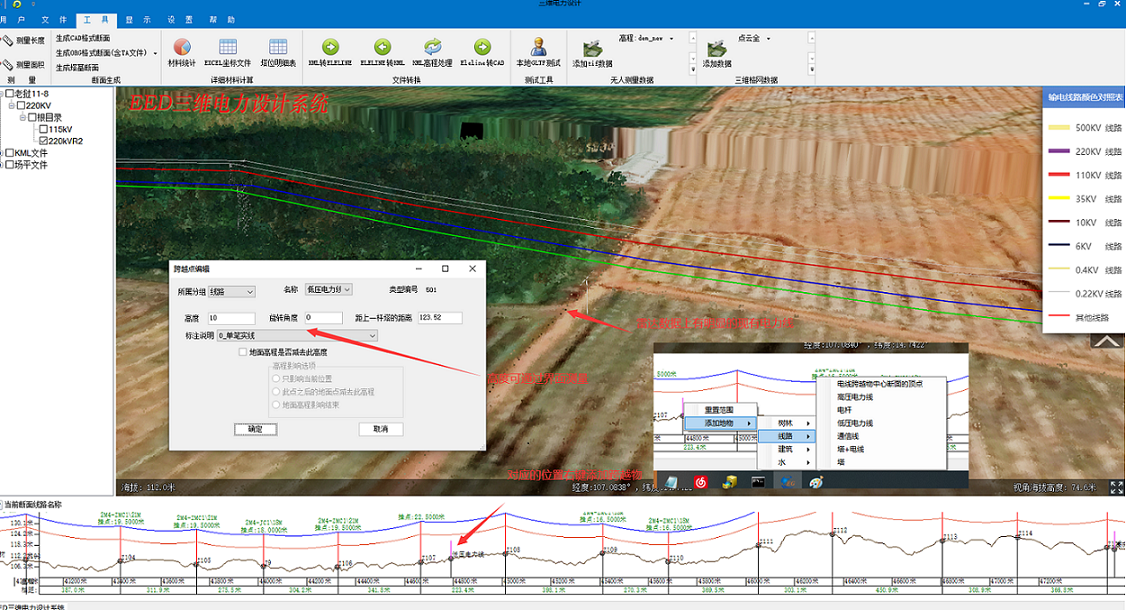Tick the 115kV tree checkbox
1126x610 pixels.
pyautogui.click(x=43, y=129)
